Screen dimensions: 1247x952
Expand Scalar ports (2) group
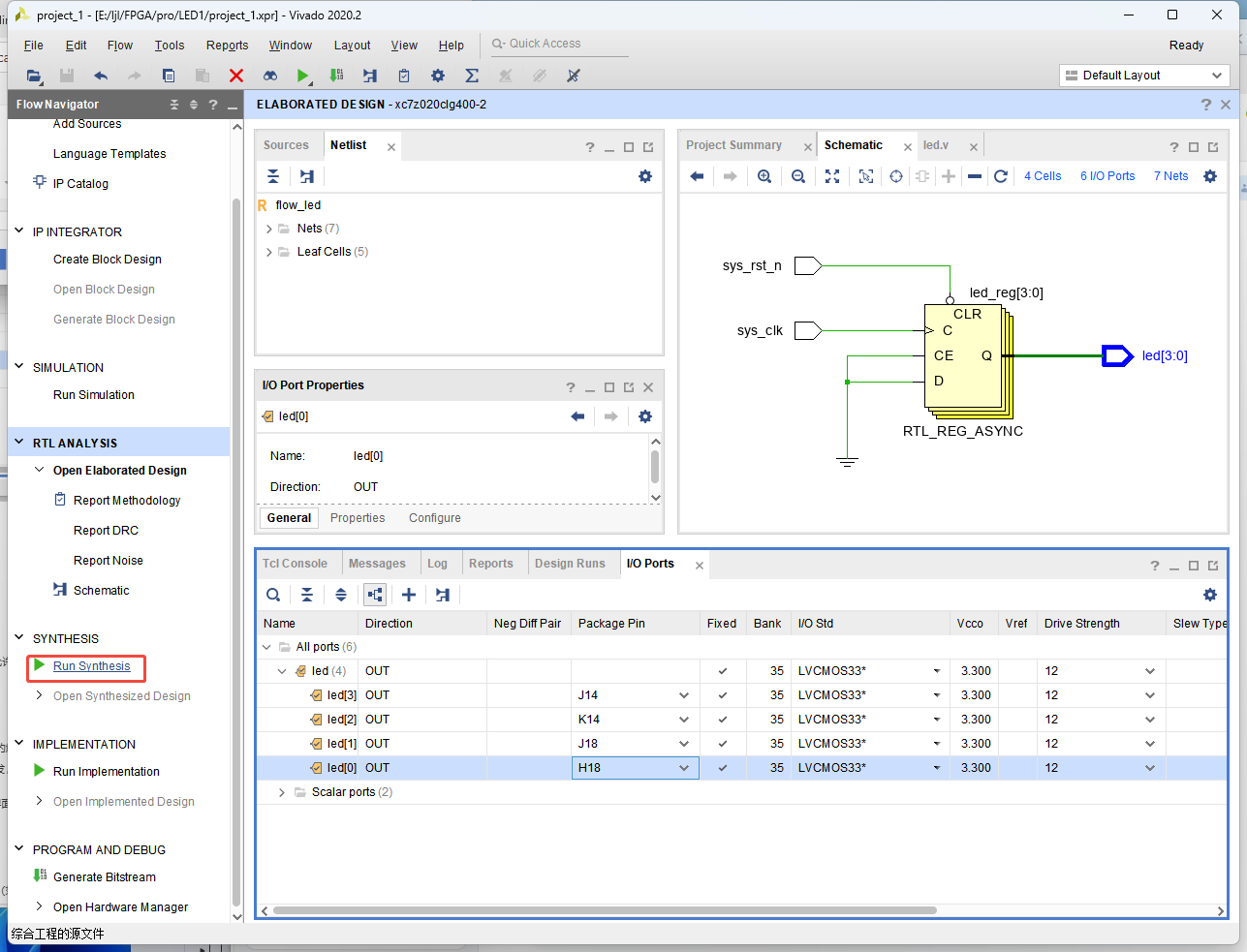pos(282,792)
